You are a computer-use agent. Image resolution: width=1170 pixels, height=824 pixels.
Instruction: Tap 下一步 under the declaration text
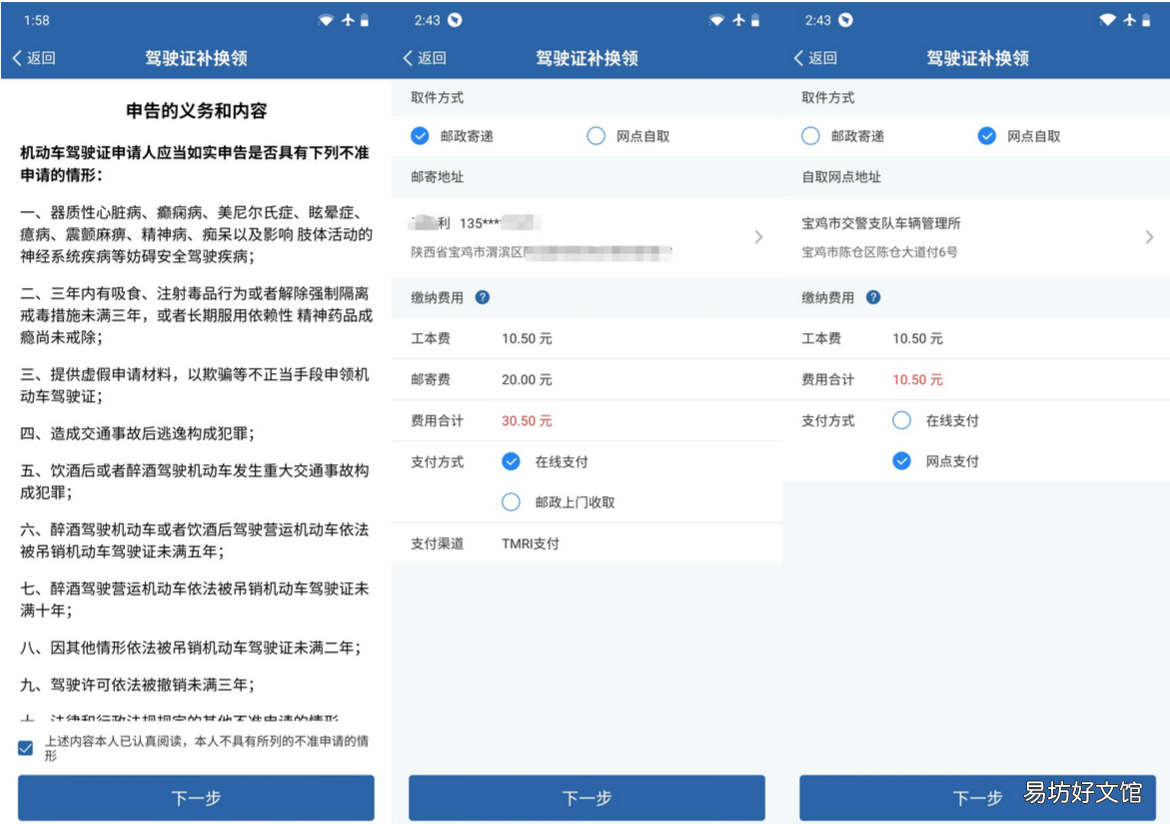(196, 798)
